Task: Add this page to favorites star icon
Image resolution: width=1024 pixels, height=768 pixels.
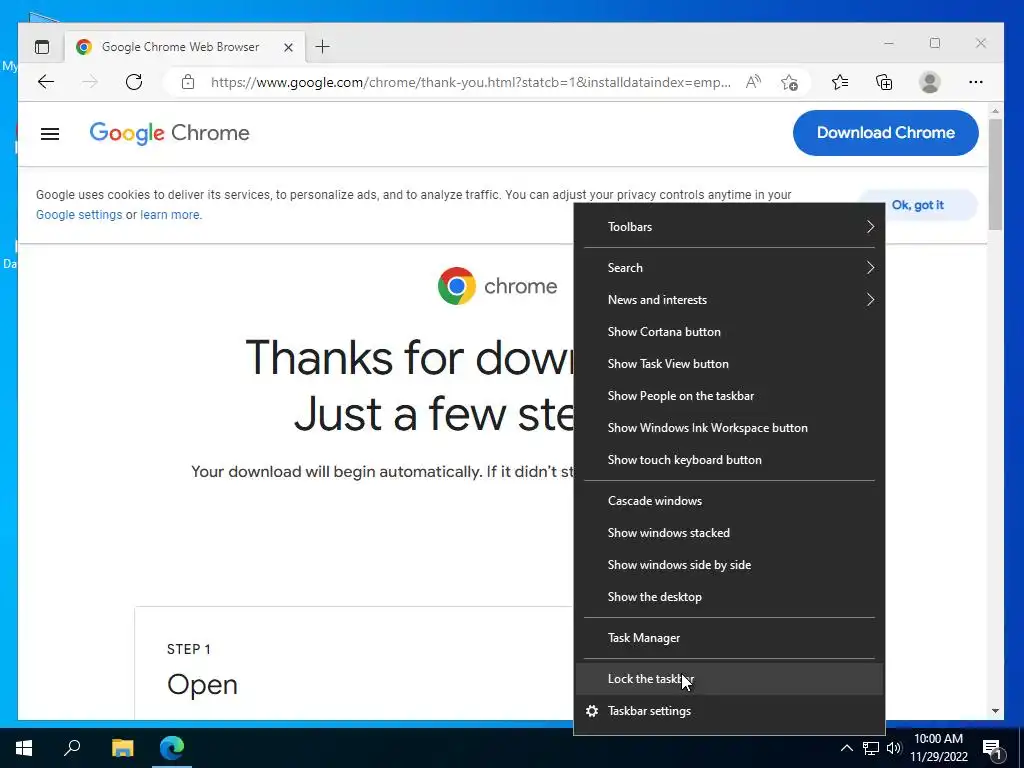Action: coord(789,82)
